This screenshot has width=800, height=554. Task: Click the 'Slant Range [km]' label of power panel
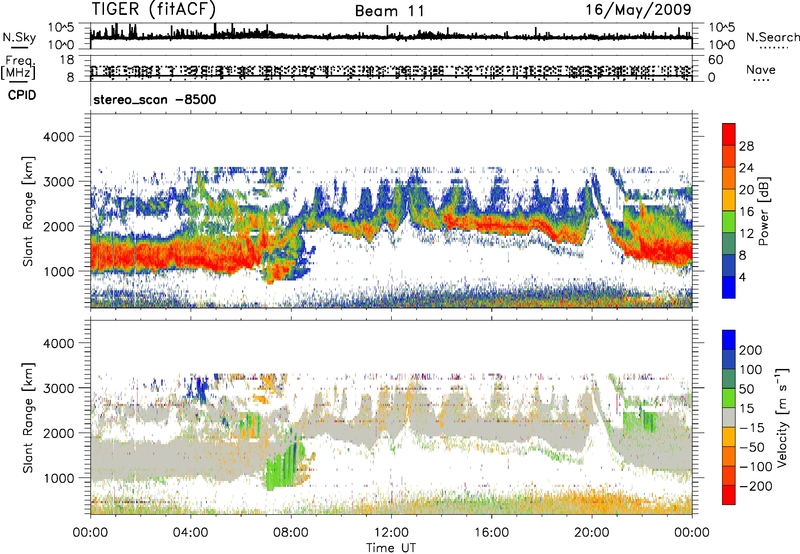[x=28, y=211]
